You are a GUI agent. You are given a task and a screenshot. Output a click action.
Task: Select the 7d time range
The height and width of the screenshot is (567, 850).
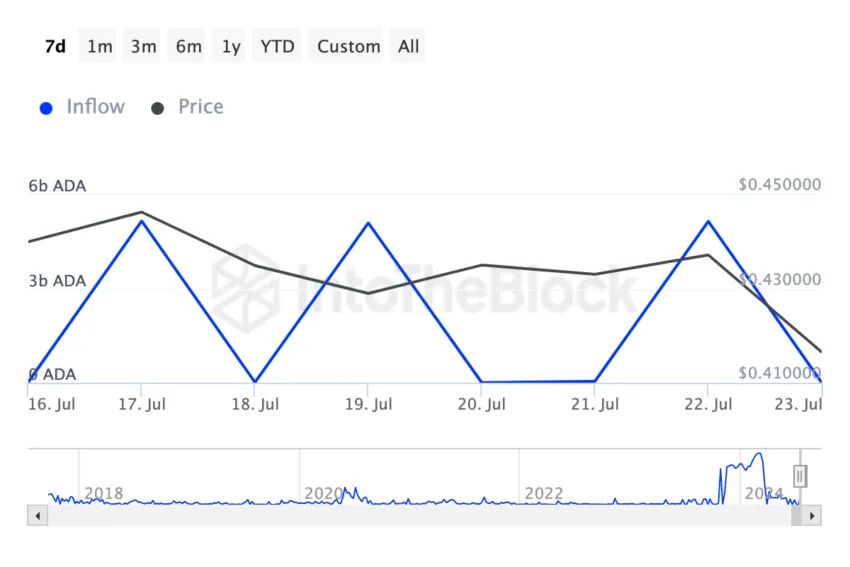pos(55,47)
